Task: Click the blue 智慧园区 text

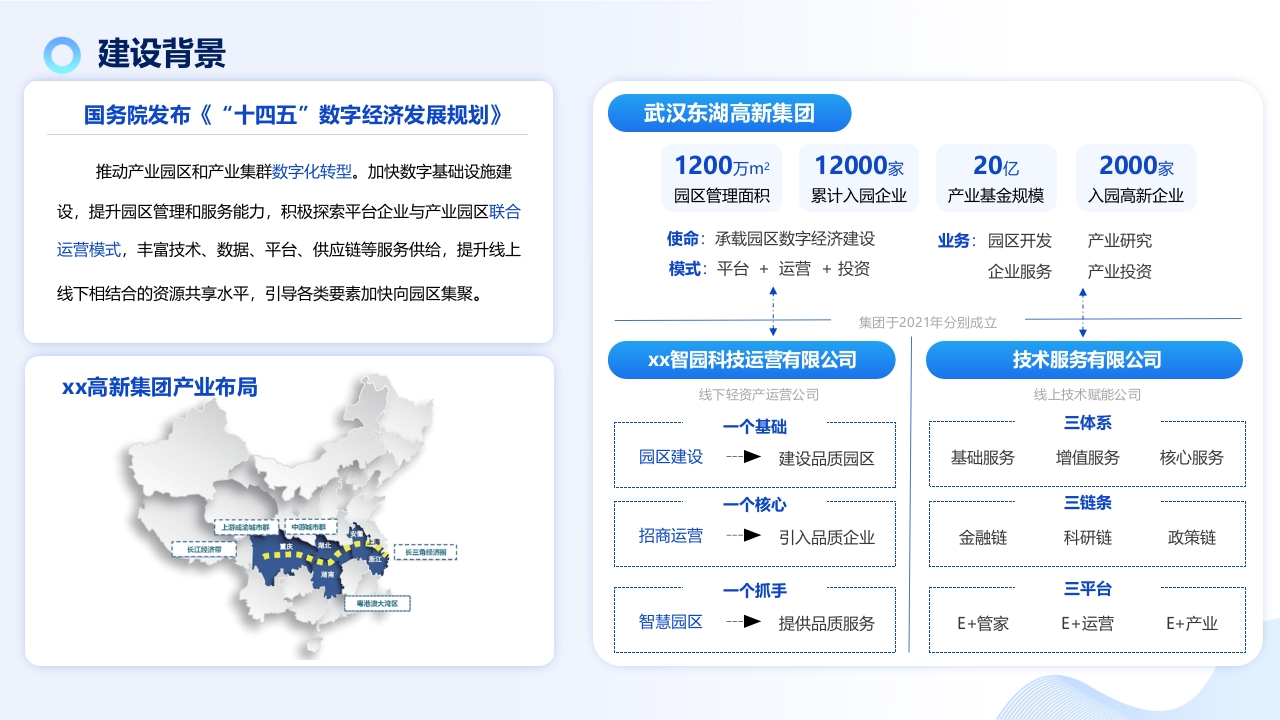Action: tap(671, 621)
